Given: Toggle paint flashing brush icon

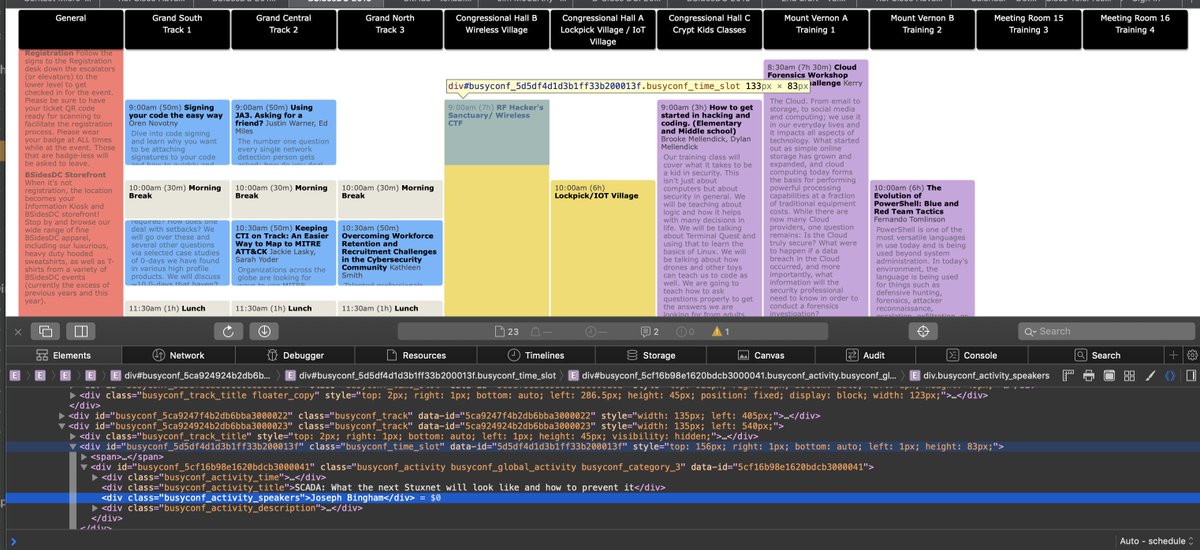Looking at the screenshot, I should [x=1149, y=376].
